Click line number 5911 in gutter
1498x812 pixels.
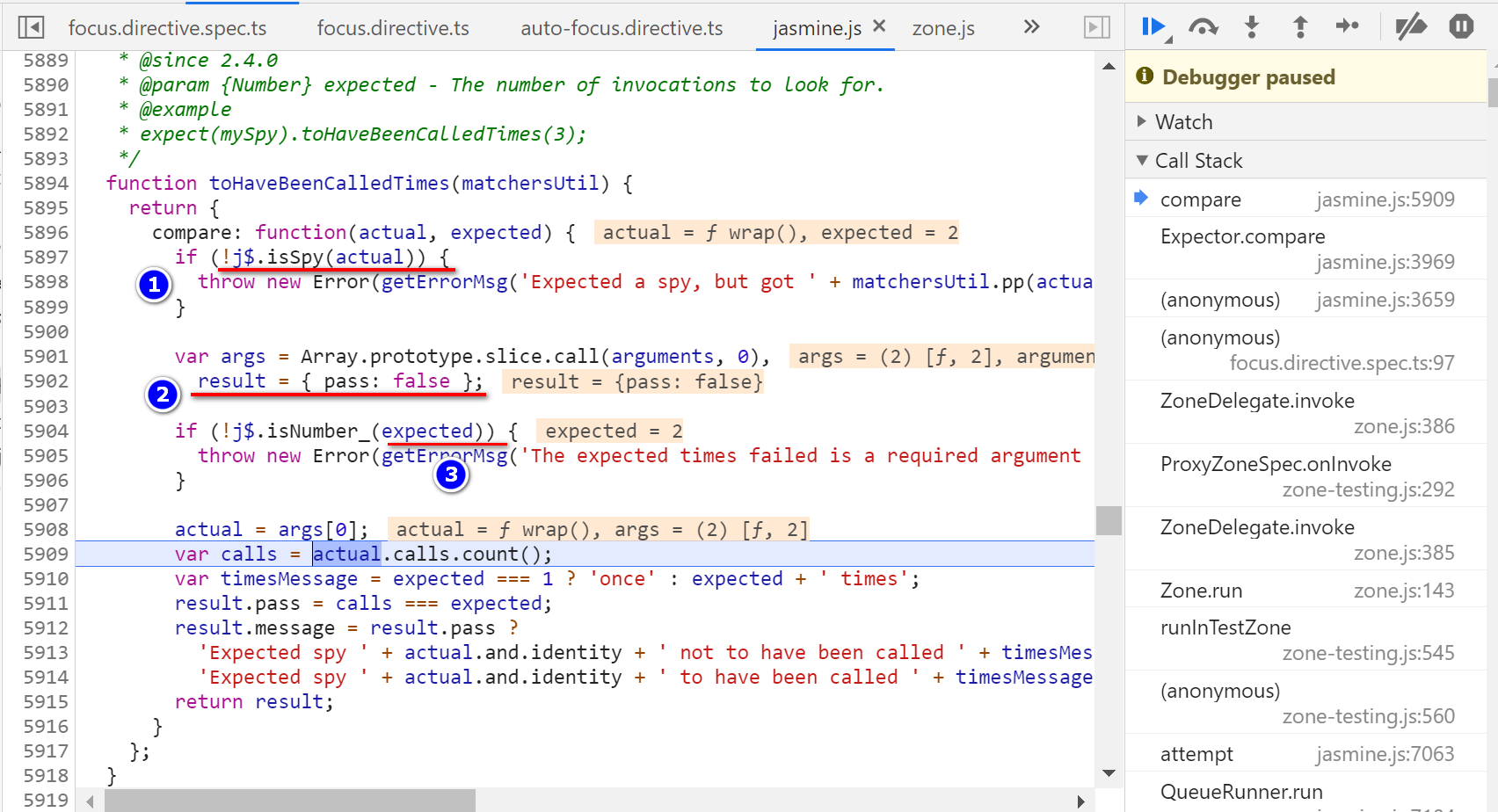point(46,603)
